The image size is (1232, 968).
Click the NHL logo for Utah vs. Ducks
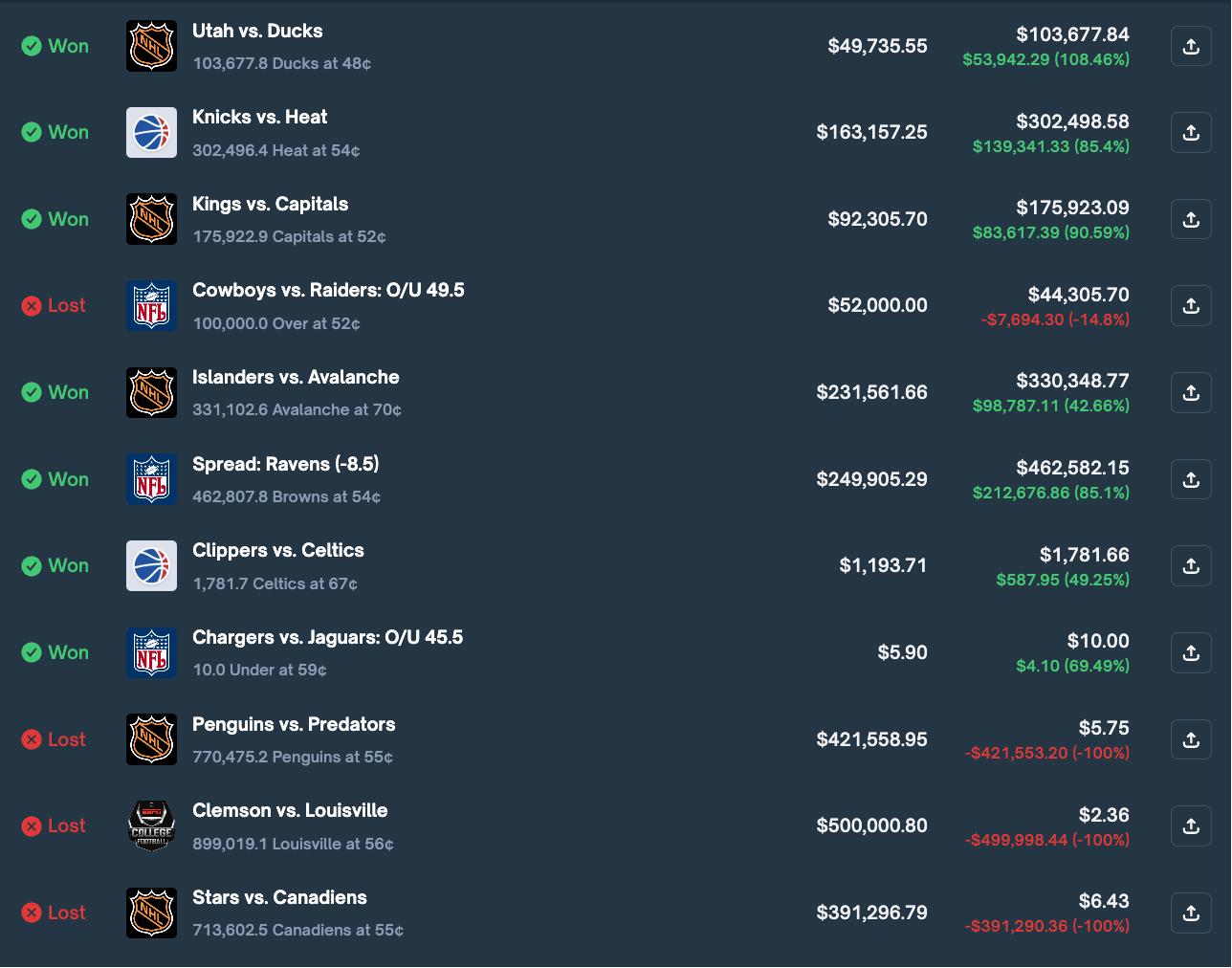[151, 45]
